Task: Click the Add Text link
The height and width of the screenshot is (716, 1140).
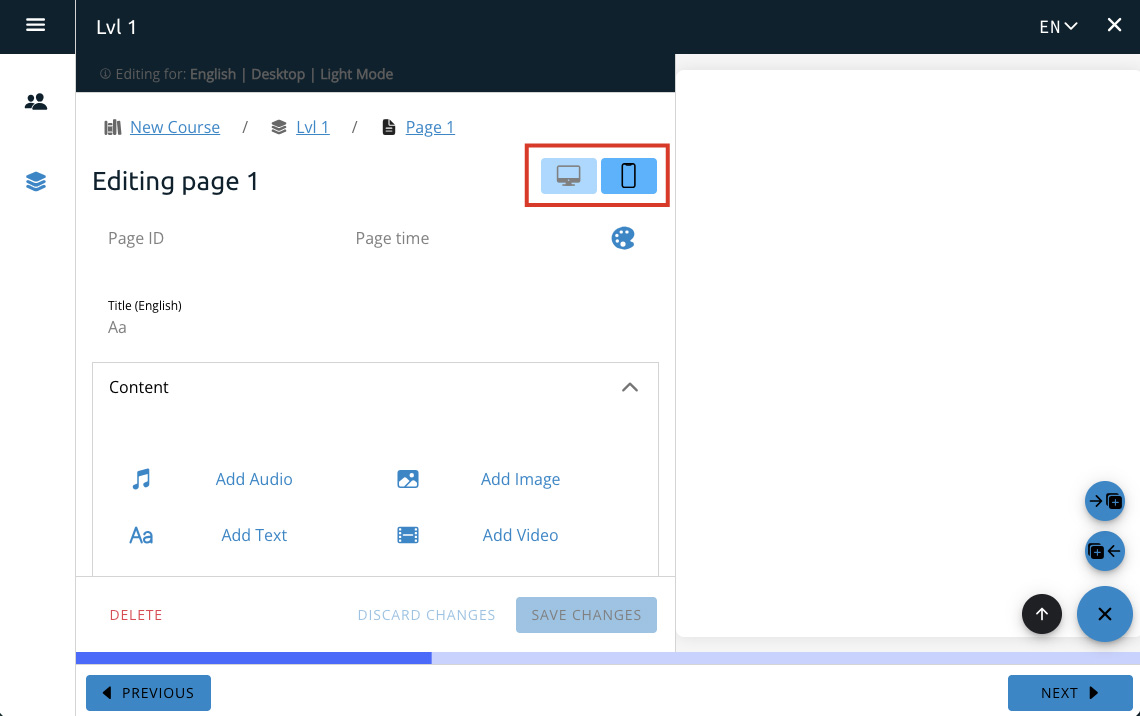Action: (254, 535)
